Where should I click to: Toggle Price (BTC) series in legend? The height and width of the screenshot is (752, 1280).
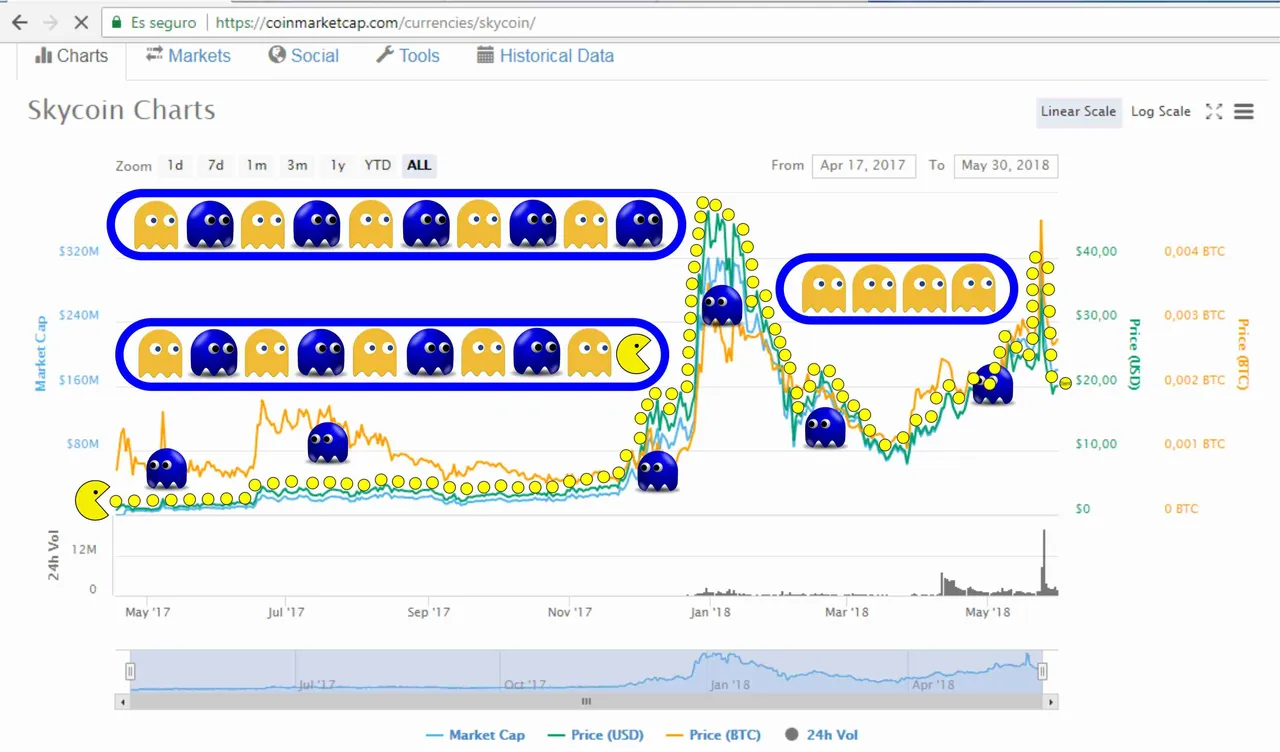point(713,735)
